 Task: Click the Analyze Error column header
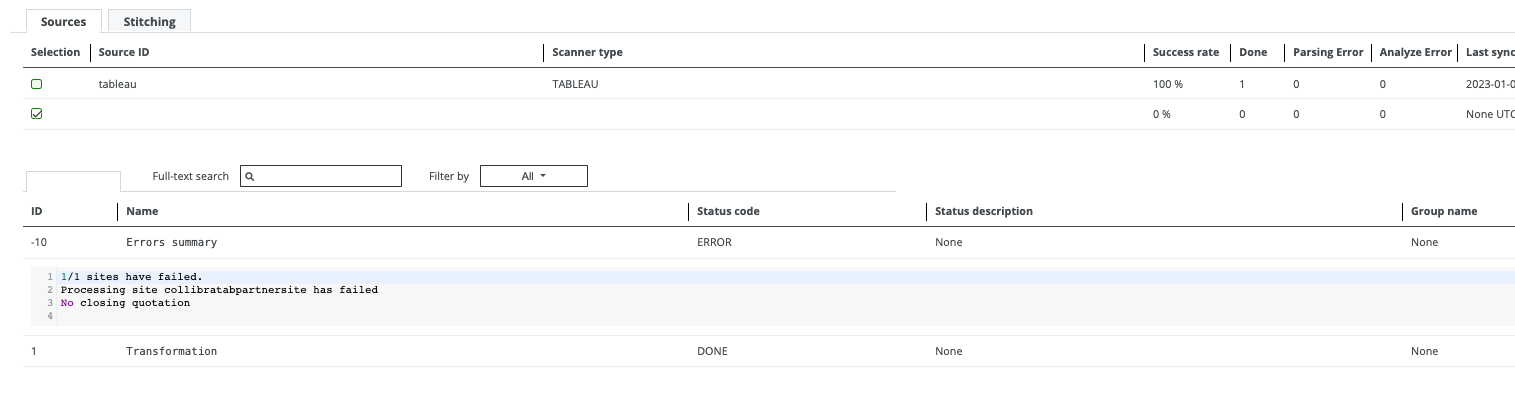1415,52
